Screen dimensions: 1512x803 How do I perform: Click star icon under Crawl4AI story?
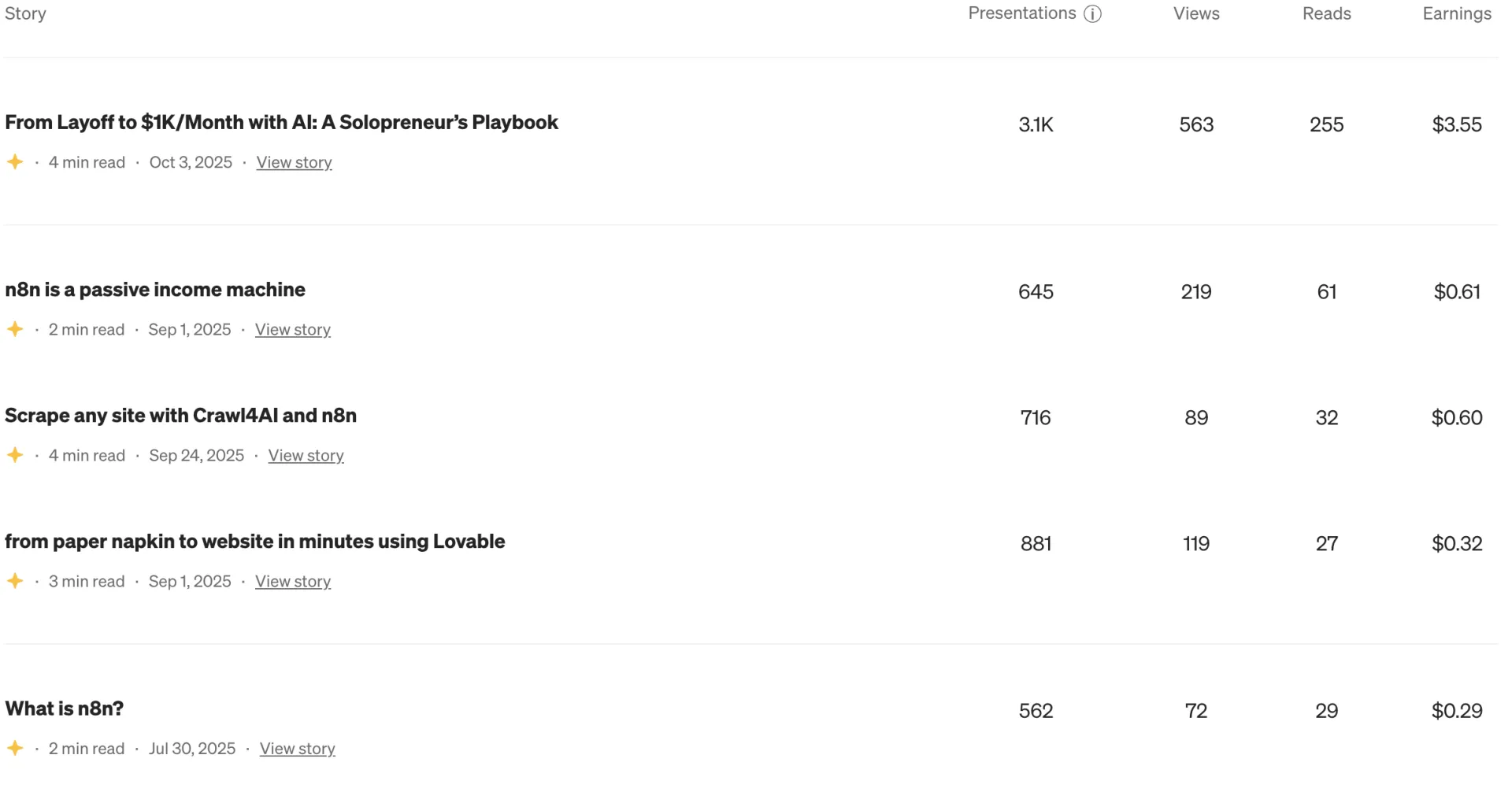(15, 455)
